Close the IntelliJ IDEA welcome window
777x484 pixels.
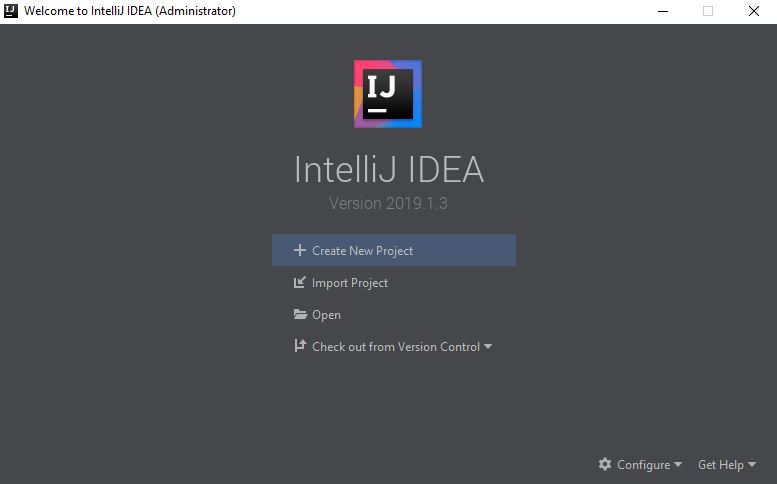point(754,11)
